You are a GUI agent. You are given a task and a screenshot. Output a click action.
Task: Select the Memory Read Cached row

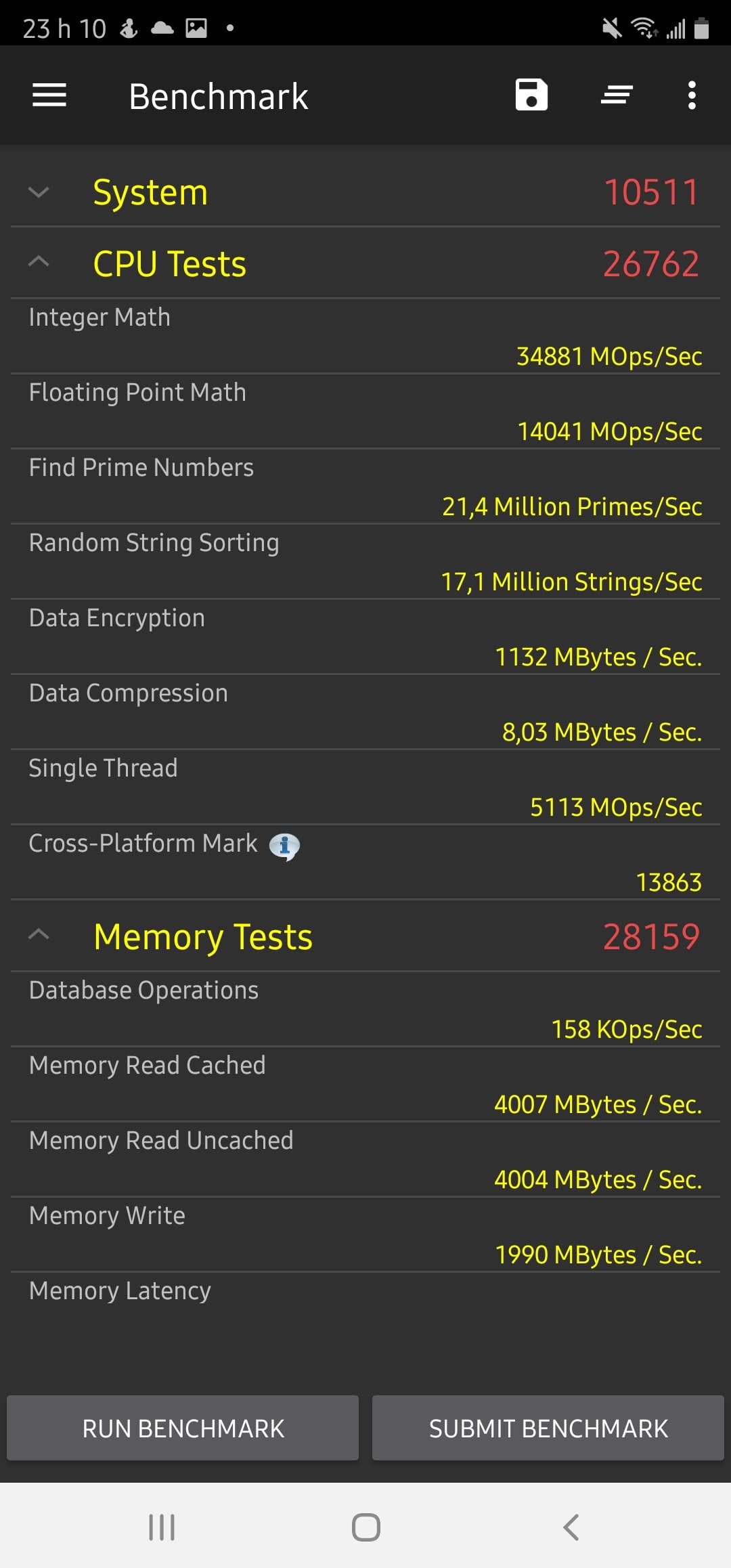365,1085
